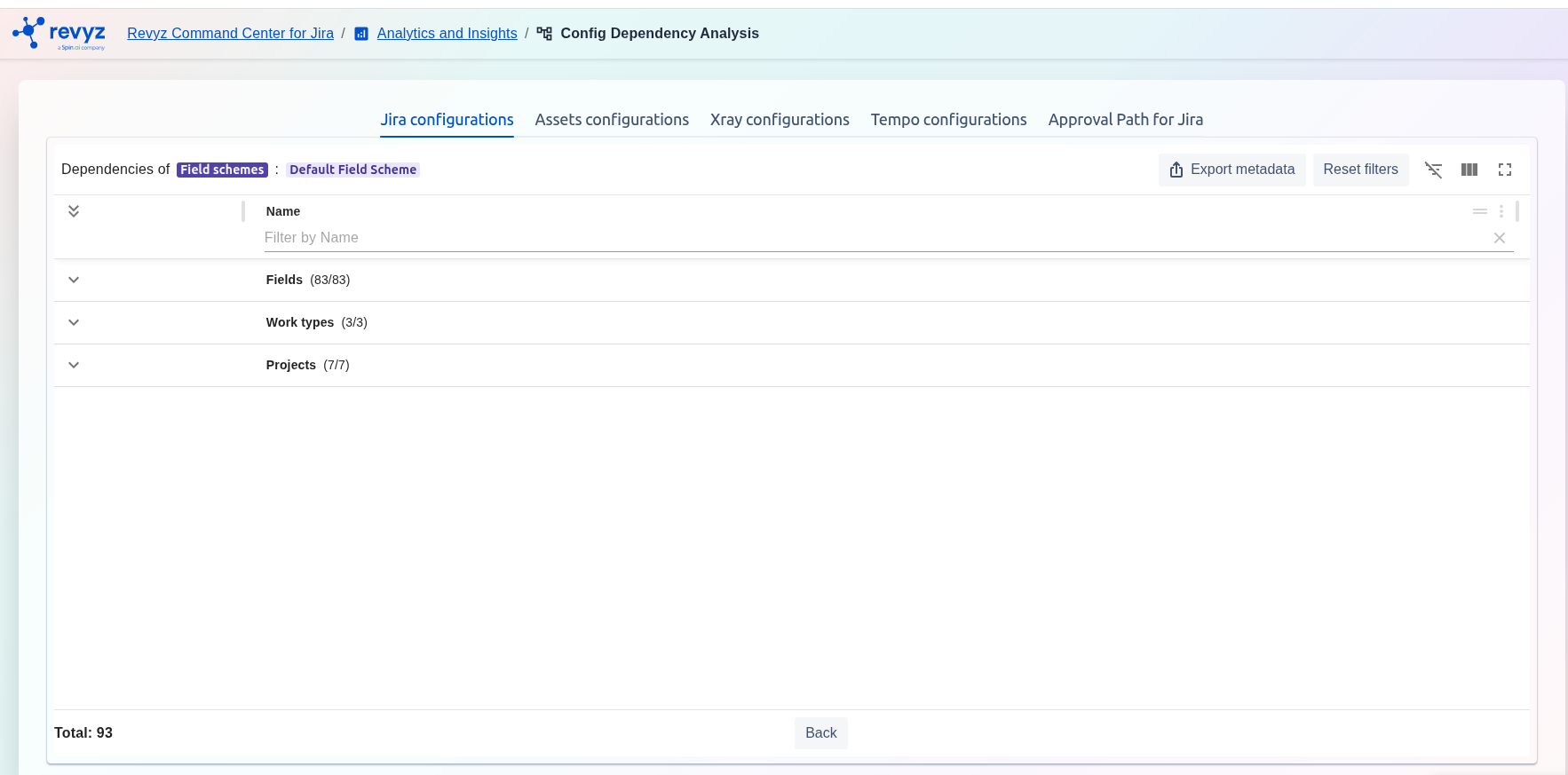
Task: Expand the Fields row
Action: (x=74, y=280)
